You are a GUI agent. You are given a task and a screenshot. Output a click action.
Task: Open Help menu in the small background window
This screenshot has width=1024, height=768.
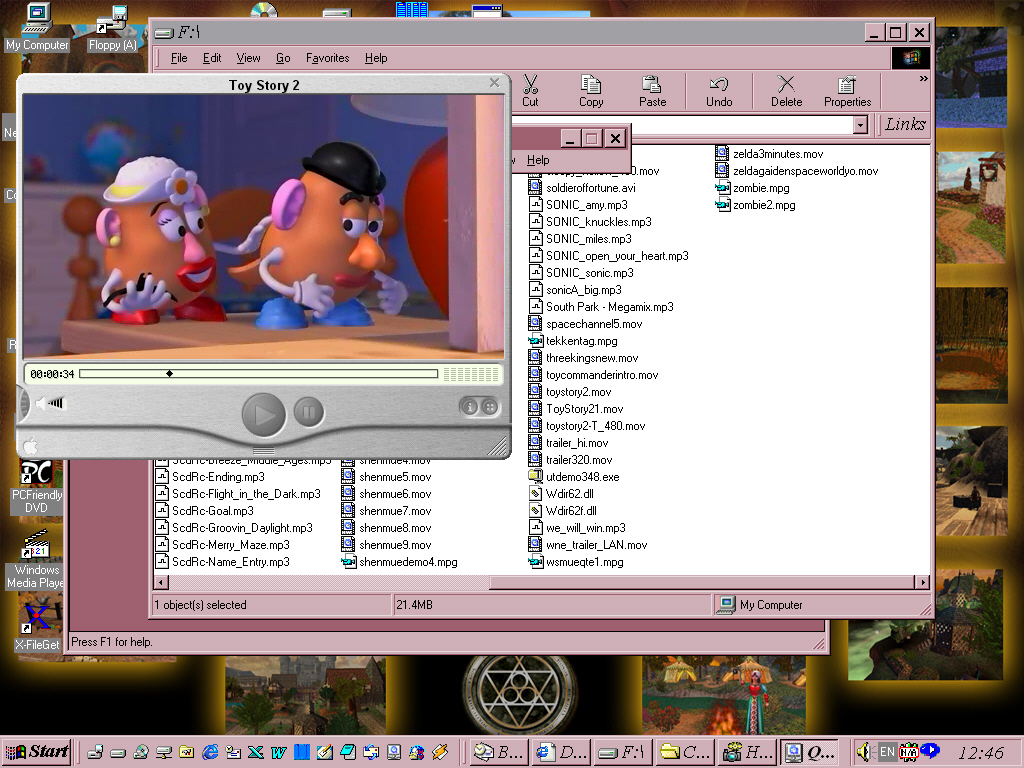pyautogui.click(x=538, y=160)
